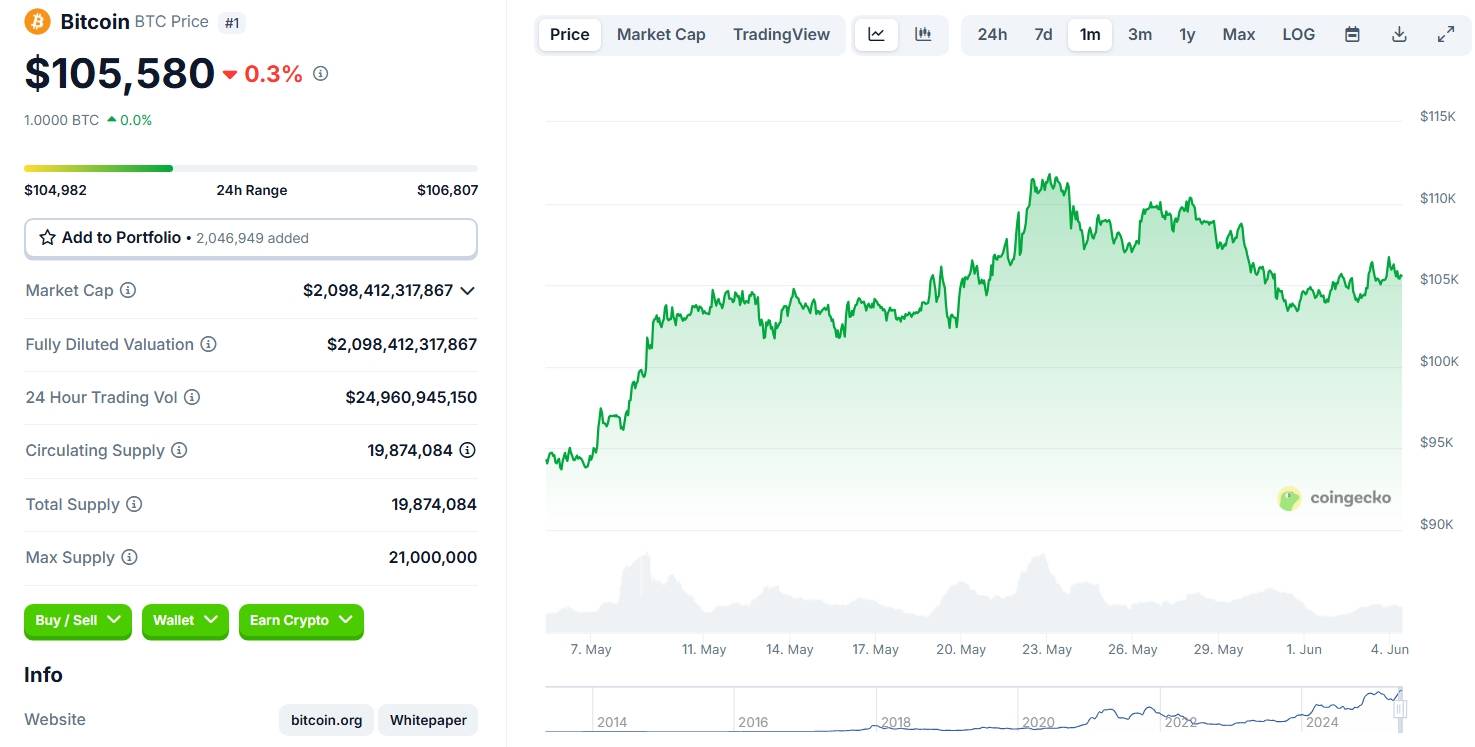Open Wallet dropdown
This screenshot has height=747, width=1475.
(185, 621)
